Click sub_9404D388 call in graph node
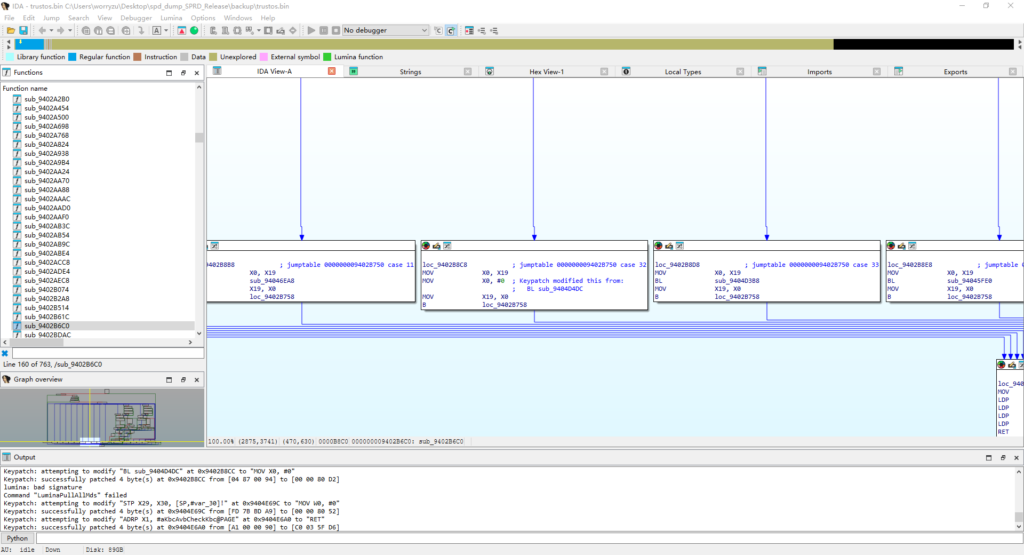This screenshot has height=555, width=1024. coord(737,281)
